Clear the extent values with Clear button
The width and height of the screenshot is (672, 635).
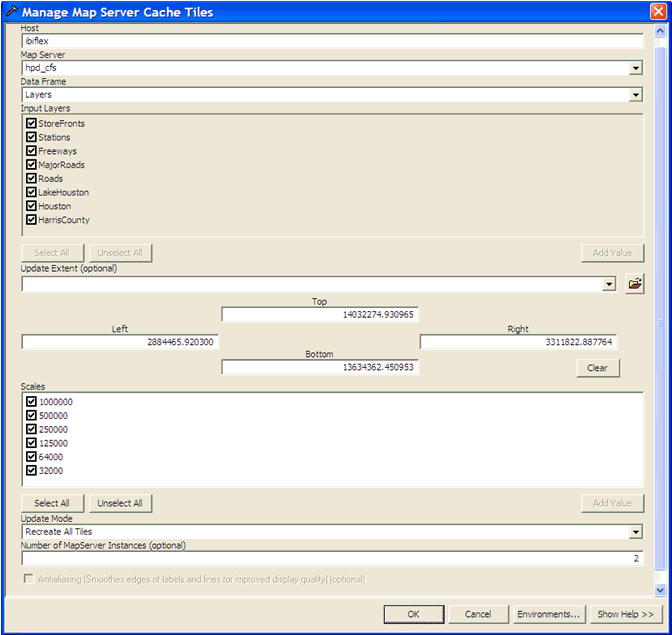[598, 368]
